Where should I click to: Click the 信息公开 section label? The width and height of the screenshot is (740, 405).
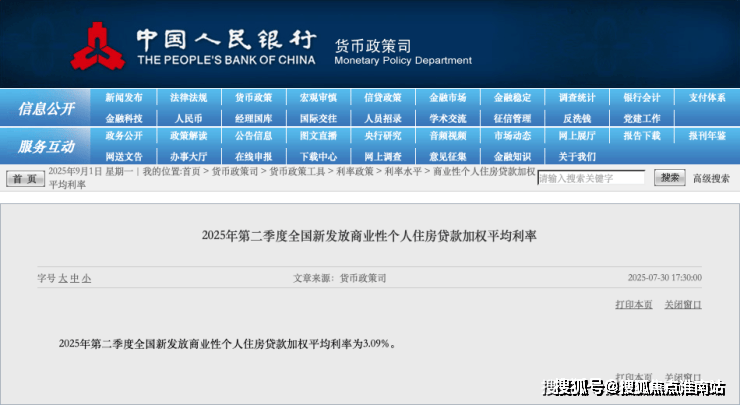pyautogui.click(x=46, y=109)
